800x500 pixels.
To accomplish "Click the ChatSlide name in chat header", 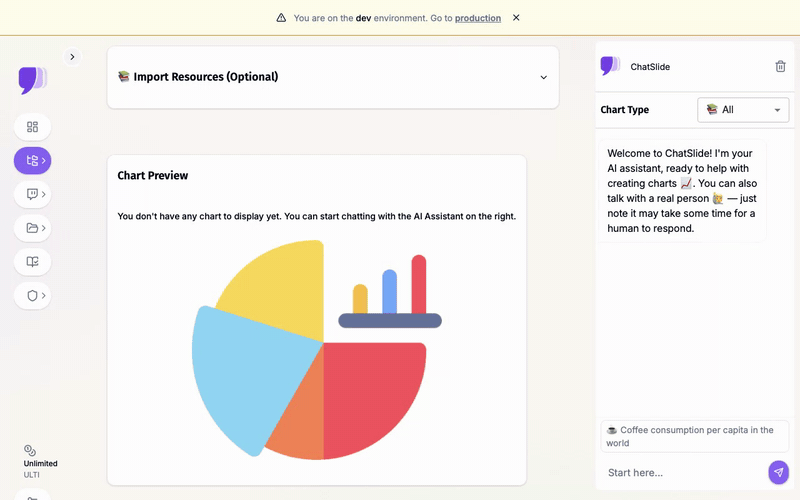I will click(650, 67).
